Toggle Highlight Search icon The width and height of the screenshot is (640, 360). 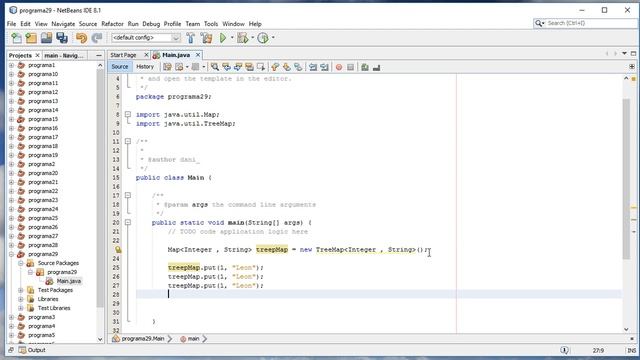249,67
